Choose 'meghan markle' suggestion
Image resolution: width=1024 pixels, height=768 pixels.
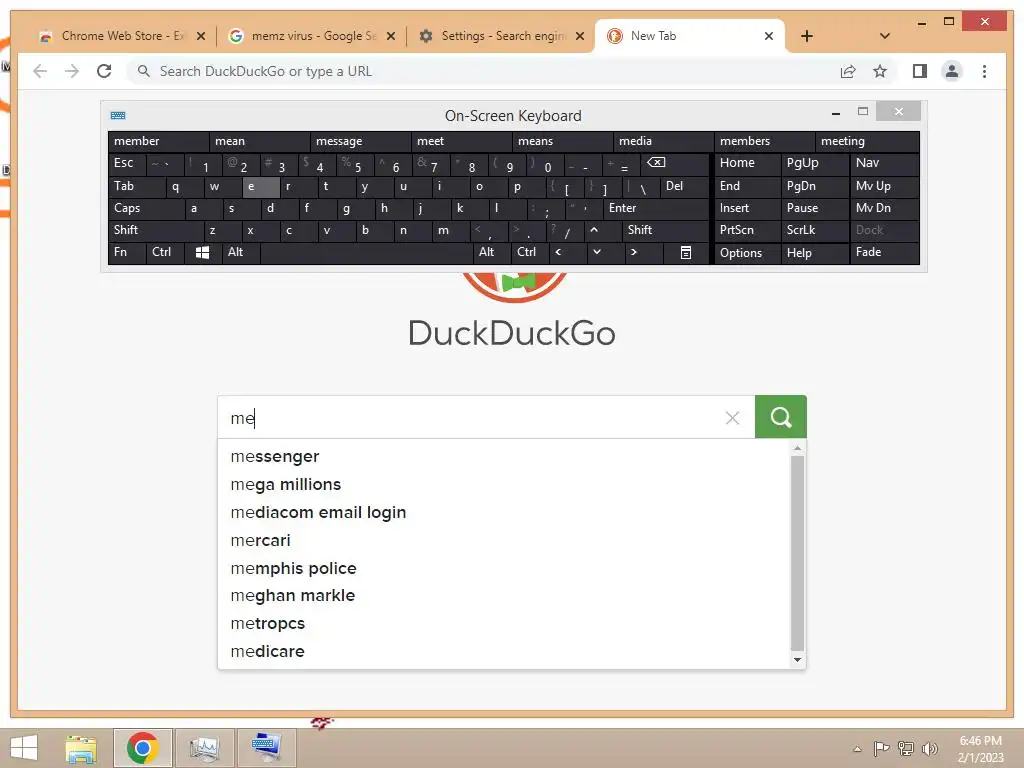click(504, 596)
